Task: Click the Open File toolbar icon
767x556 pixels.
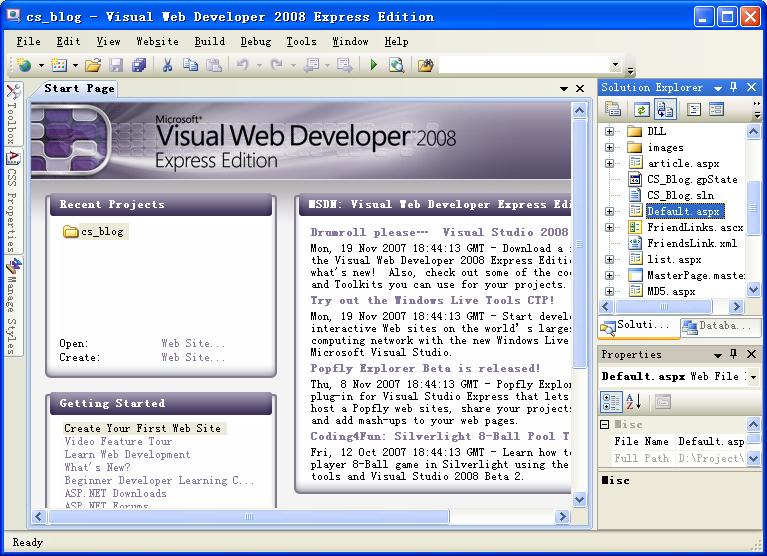Action: [x=92, y=65]
